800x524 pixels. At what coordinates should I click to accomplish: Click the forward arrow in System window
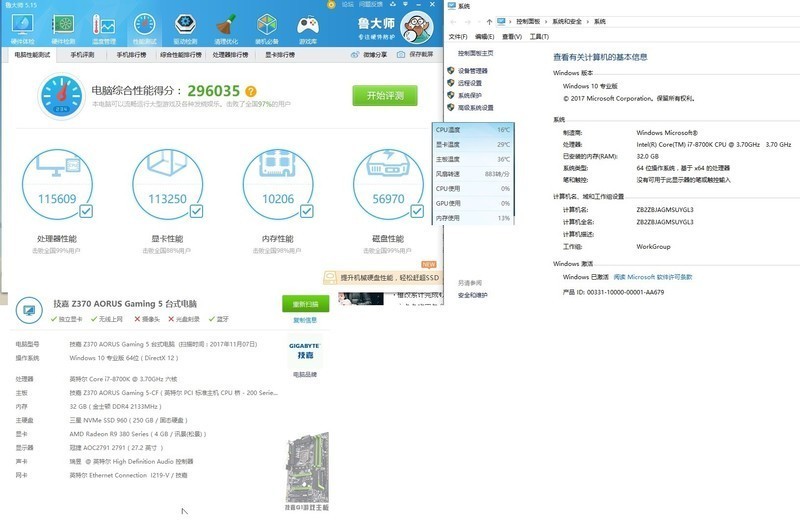pos(468,22)
